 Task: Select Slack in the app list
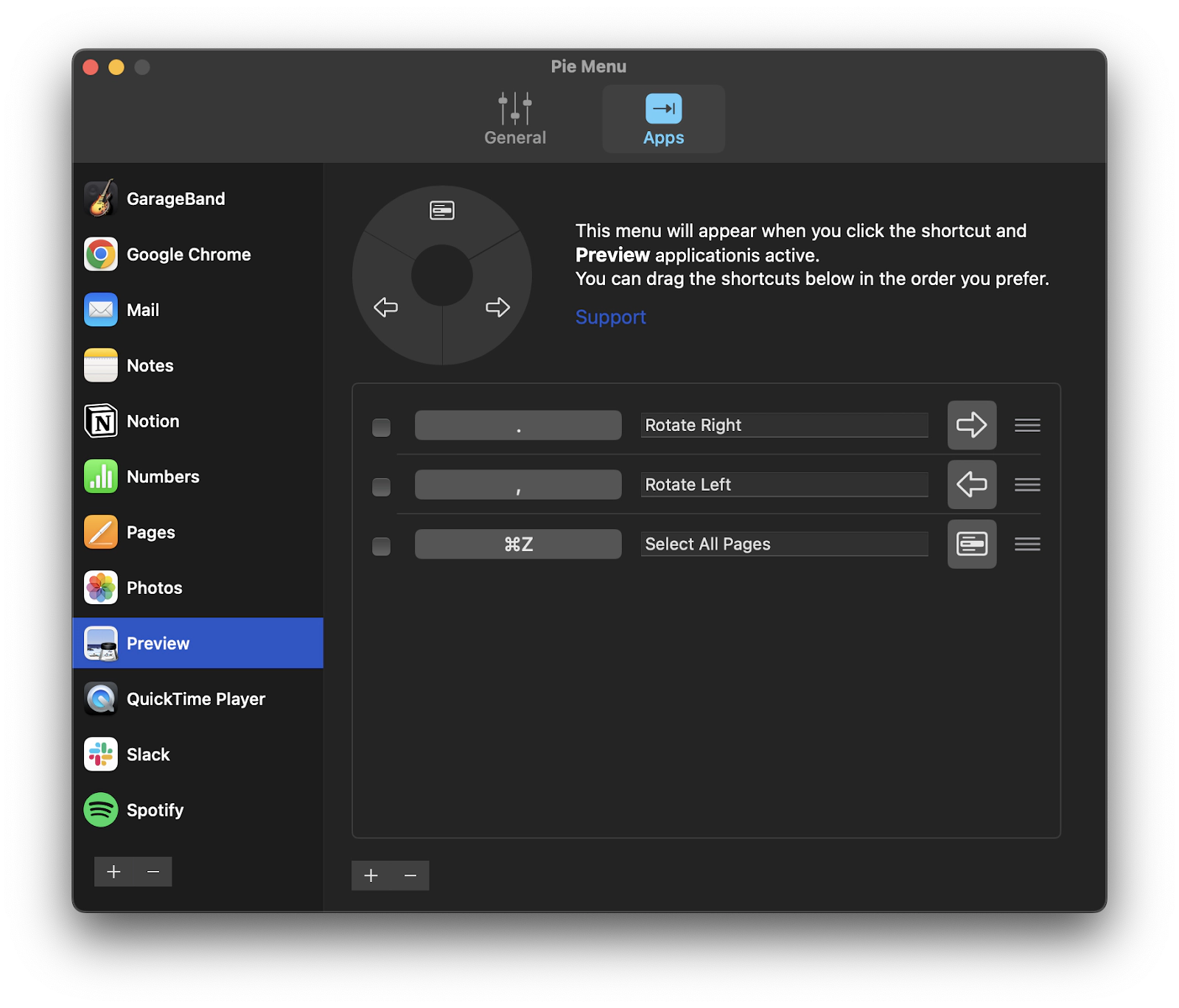click(x=197, y=755)
